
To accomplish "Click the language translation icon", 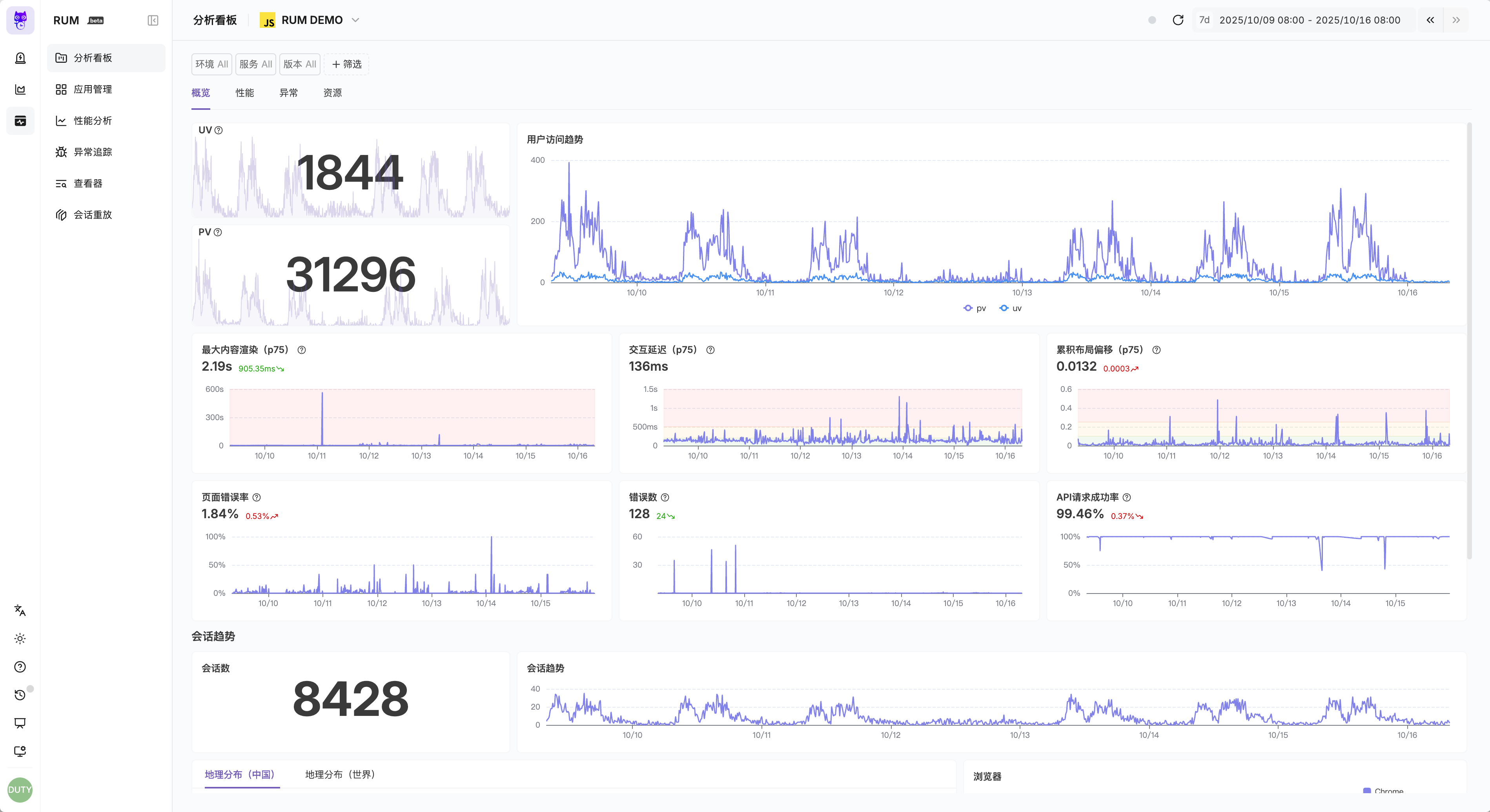I will pos(20,610).
